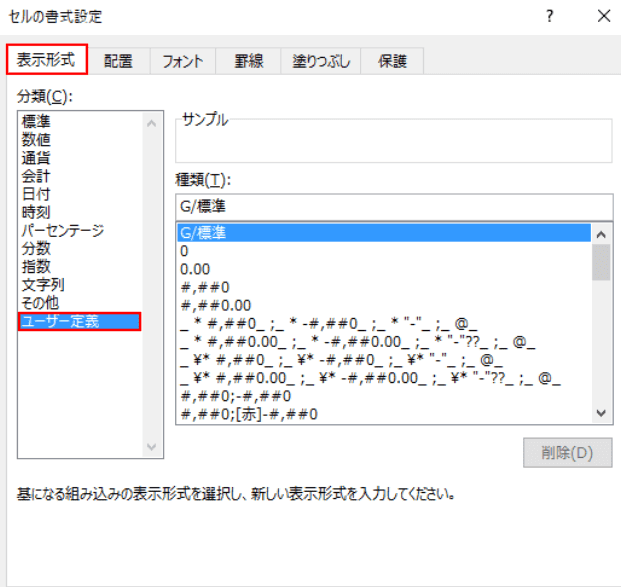The image size is (621, 587).
Task: Click type list scroll down arrow
Action: tap(601, 413)
